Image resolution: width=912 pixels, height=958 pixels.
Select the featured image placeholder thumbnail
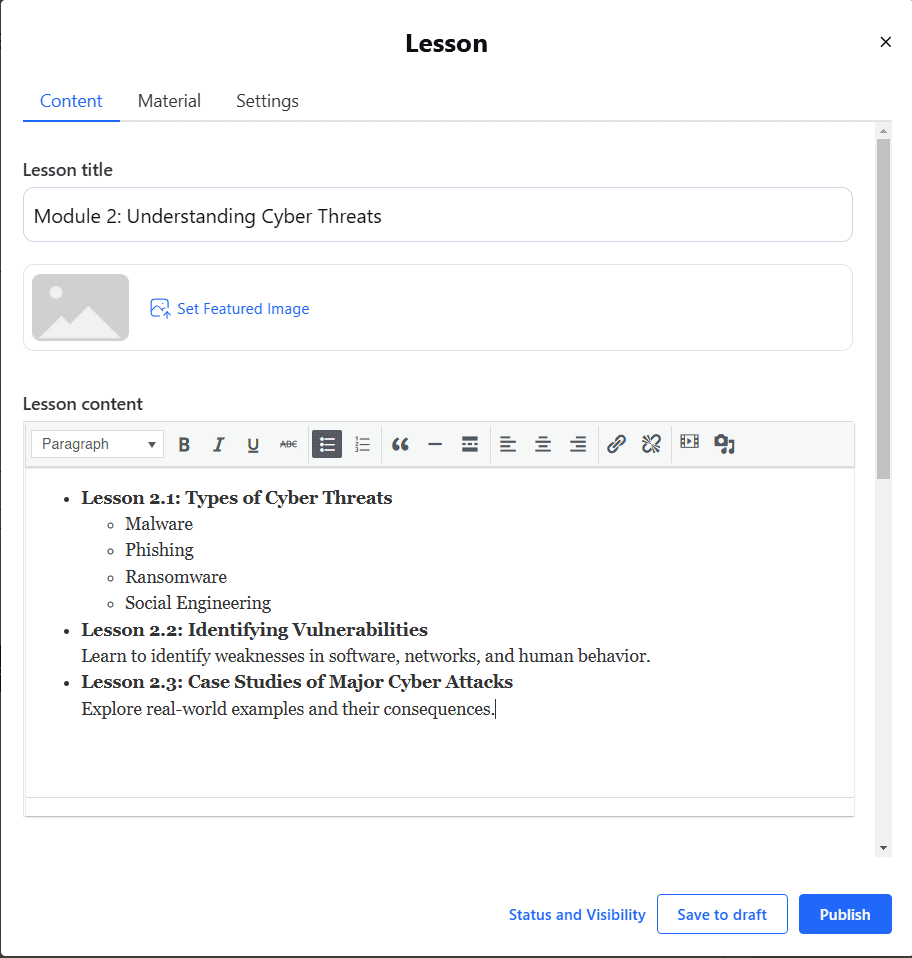pos(81,307)
